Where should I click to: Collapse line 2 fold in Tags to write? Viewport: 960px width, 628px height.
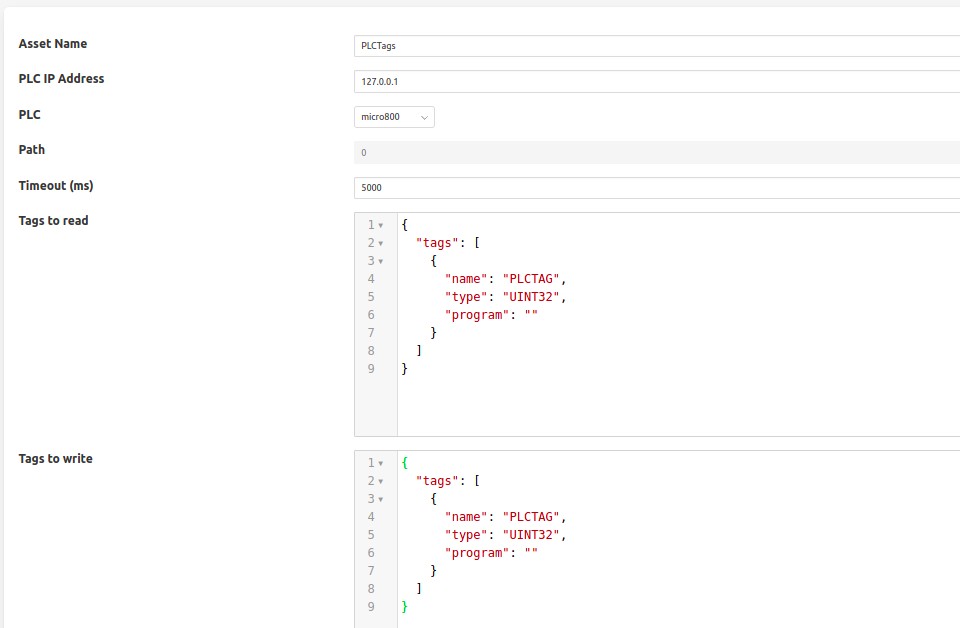[381, 482]
